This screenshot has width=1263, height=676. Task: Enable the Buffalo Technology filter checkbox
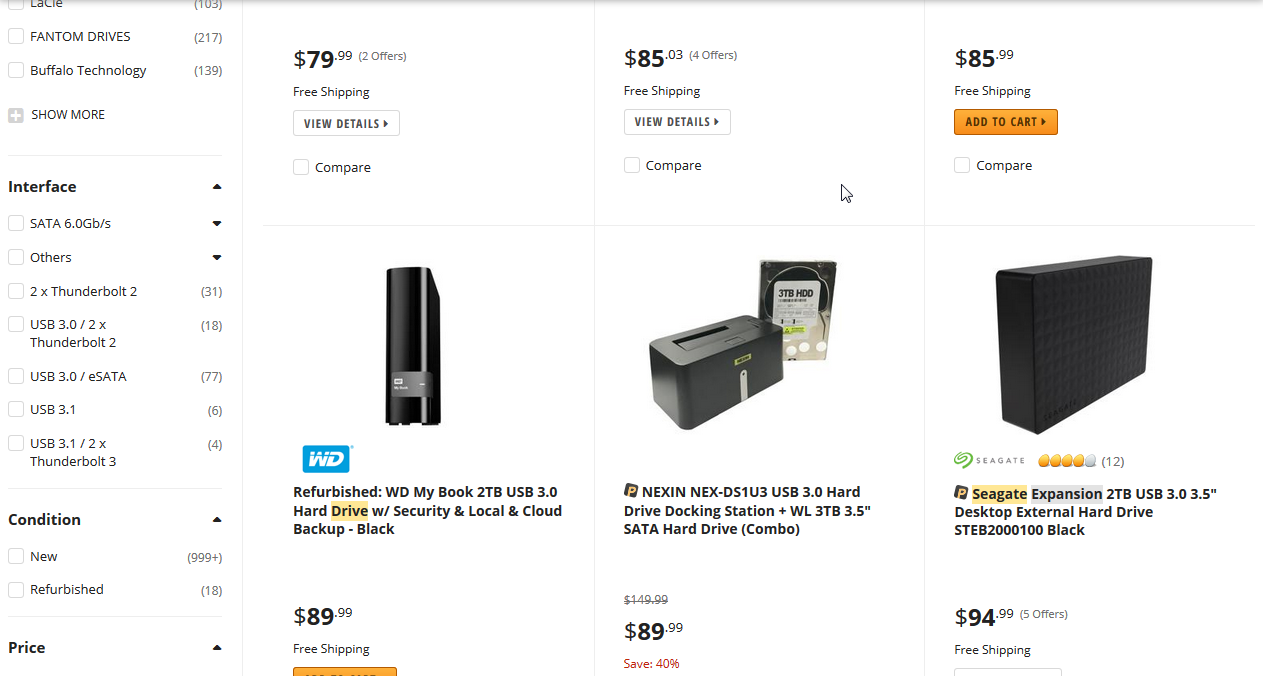16,70
